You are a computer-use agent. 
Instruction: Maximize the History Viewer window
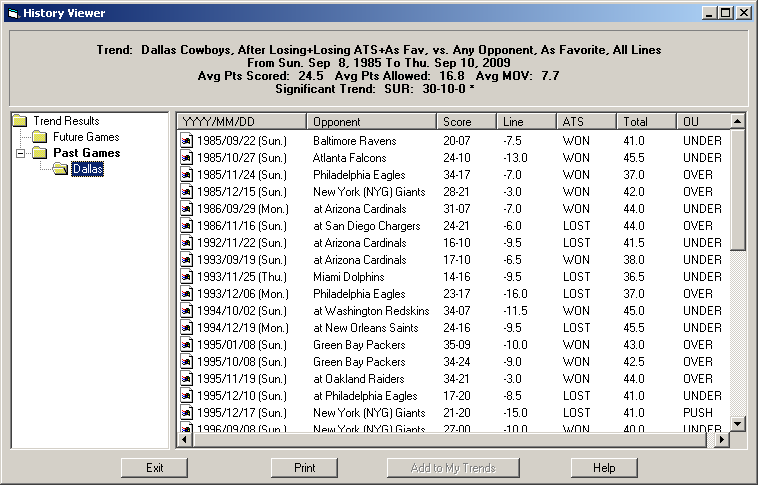pos(726,13)
